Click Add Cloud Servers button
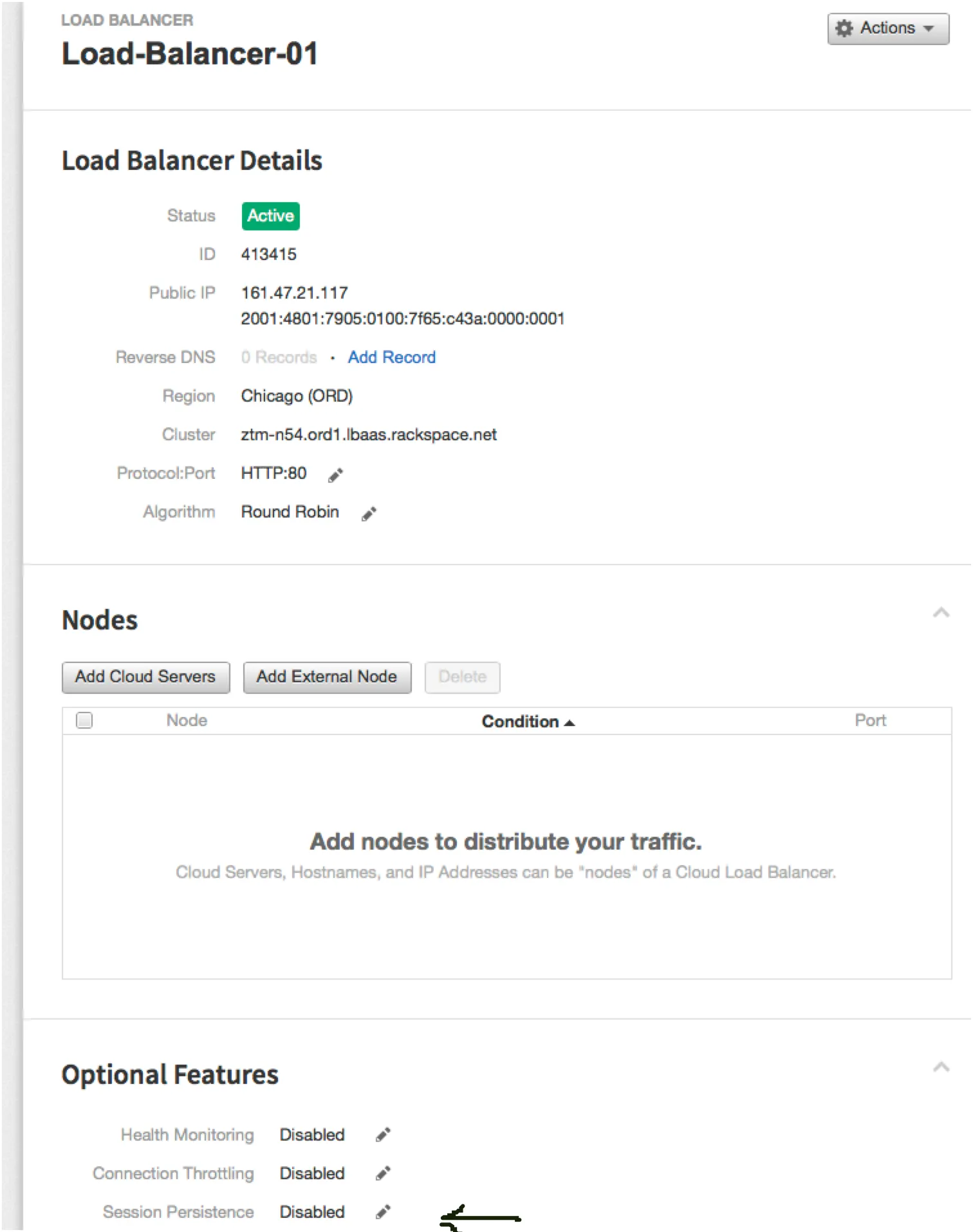Image resolution: width=973 pixels, height=1232 pixels. (x=145, y=677)
